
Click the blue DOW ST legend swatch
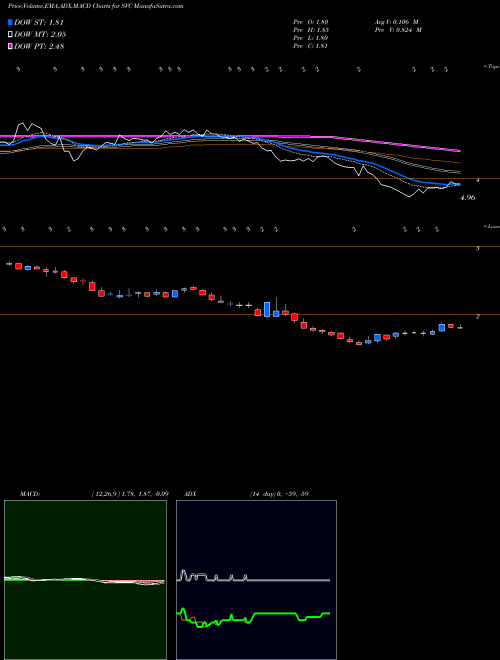10,22
